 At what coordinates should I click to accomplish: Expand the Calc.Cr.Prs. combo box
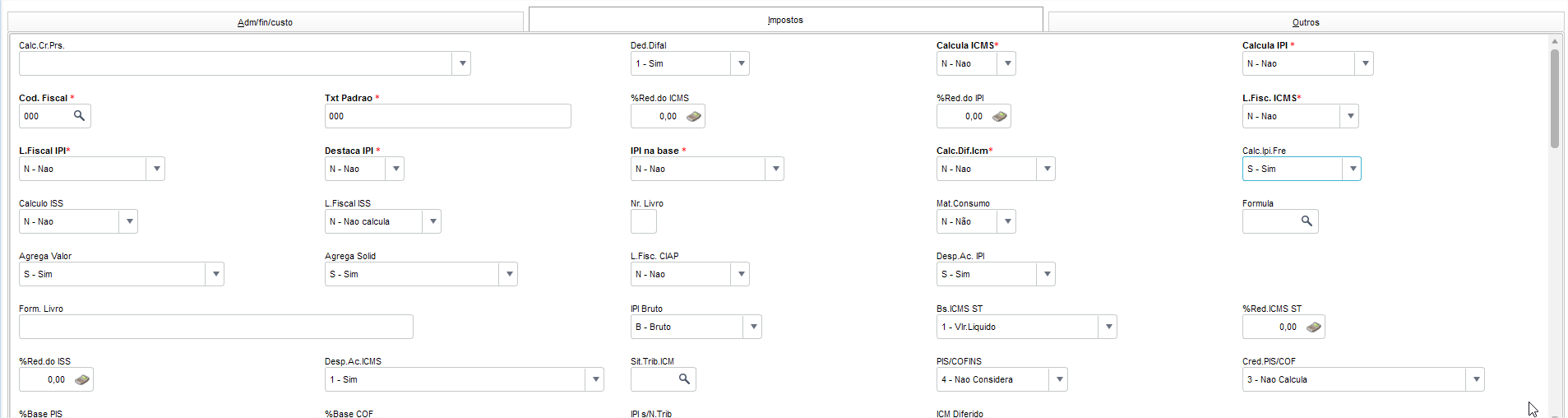pos(462,63)
